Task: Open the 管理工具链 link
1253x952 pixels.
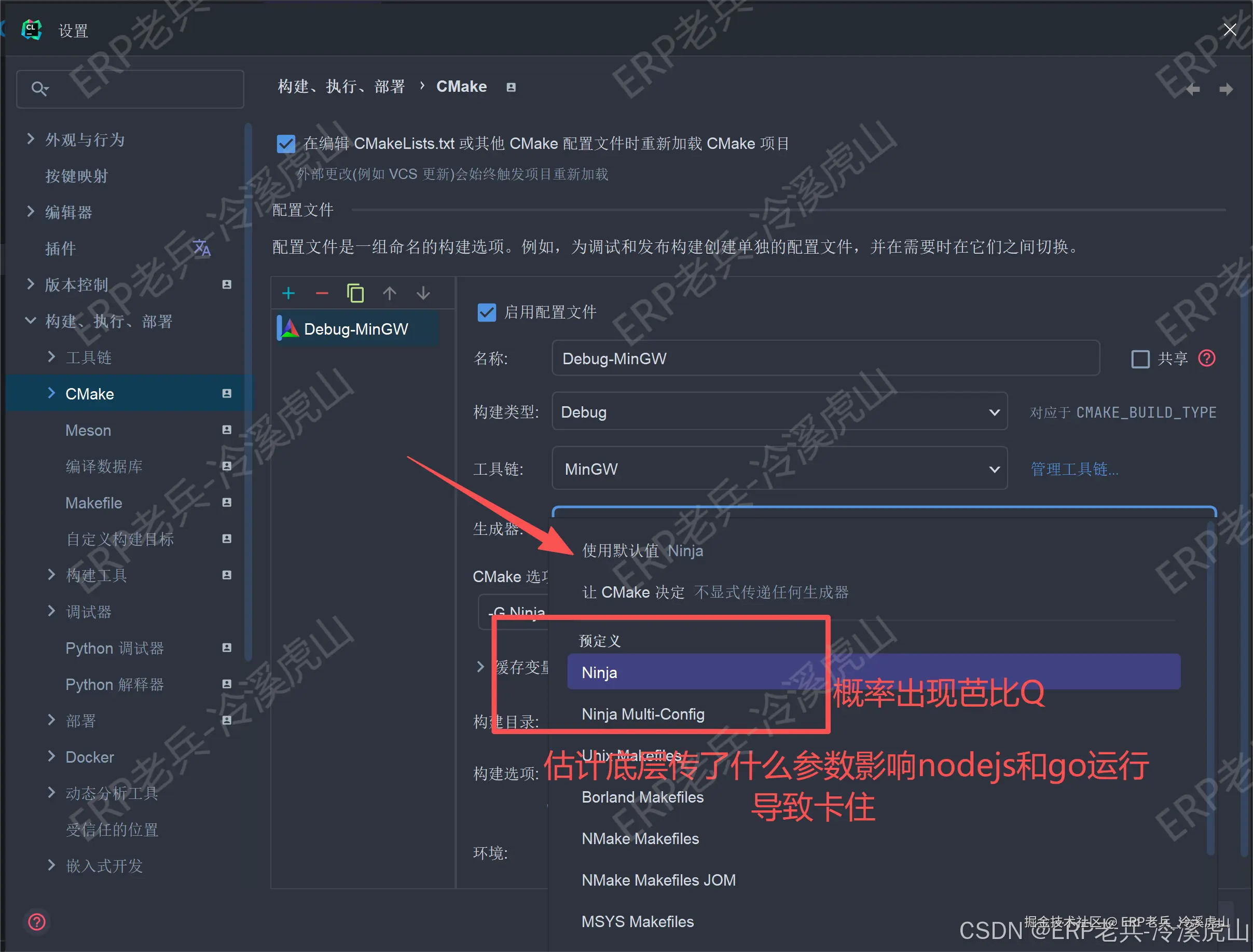Action: point(1074,469)
